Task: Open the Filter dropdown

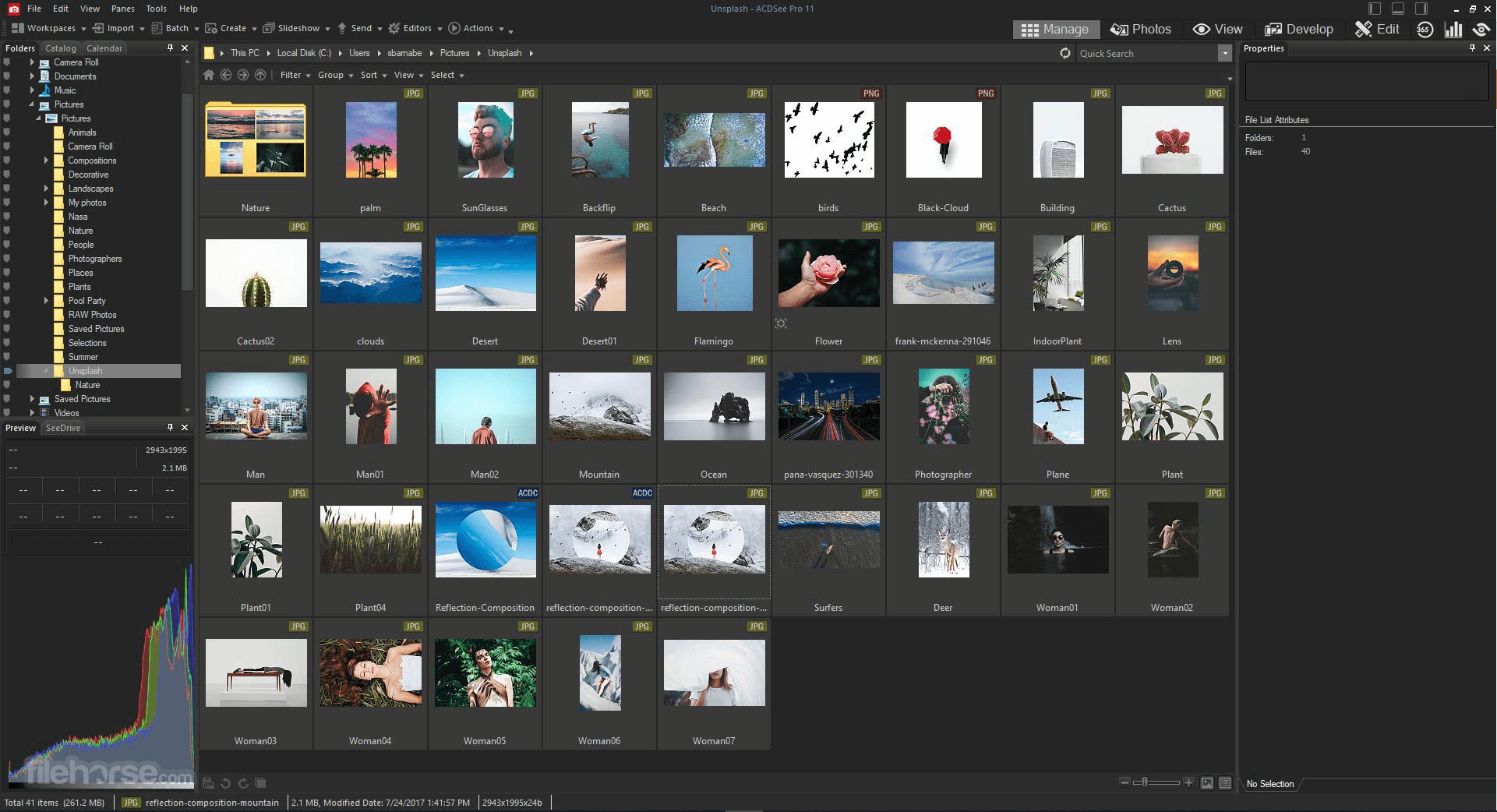Action: coord(293,75)
